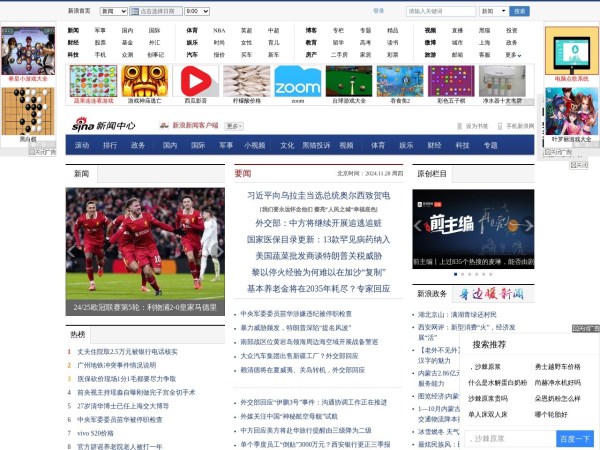Switch to the 体育 navigation tab
The height and width of the screenshot is (450, 600).
[377, 145]
